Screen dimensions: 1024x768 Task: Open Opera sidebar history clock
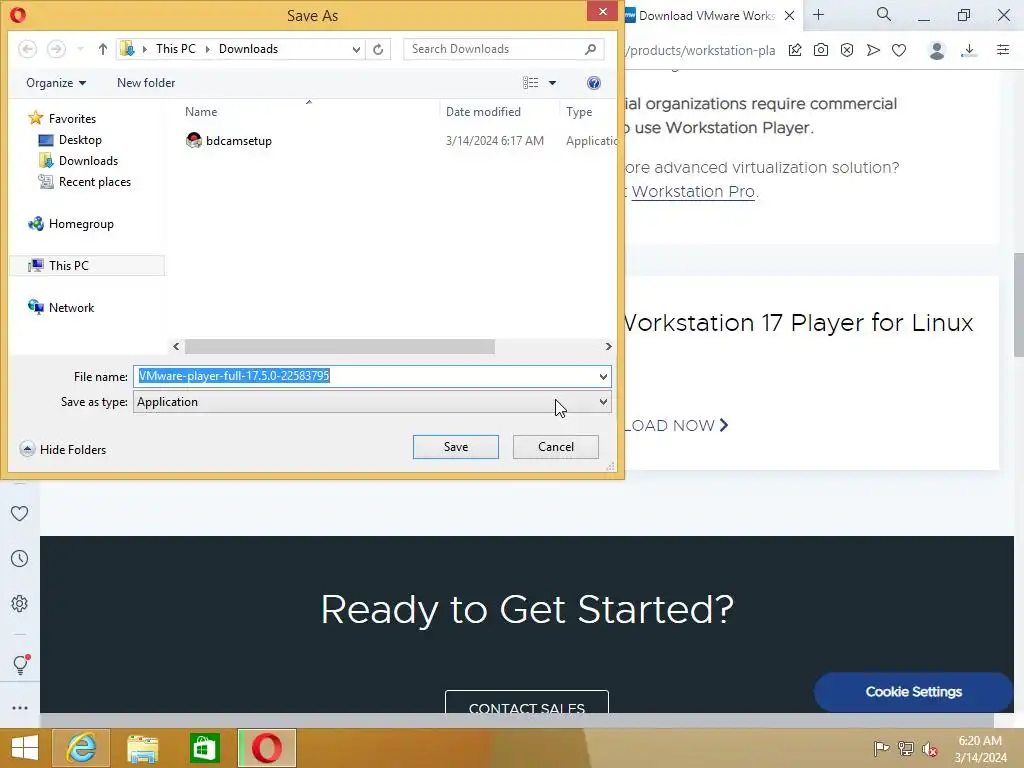tap(20, 558)
